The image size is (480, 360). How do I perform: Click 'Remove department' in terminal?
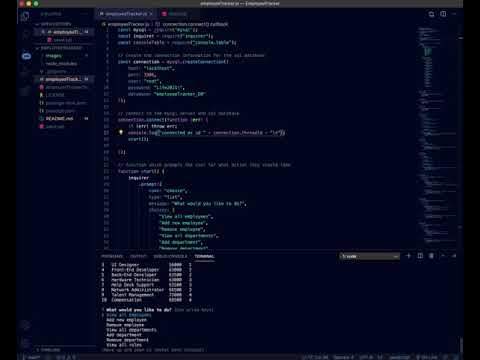point(127,340)
